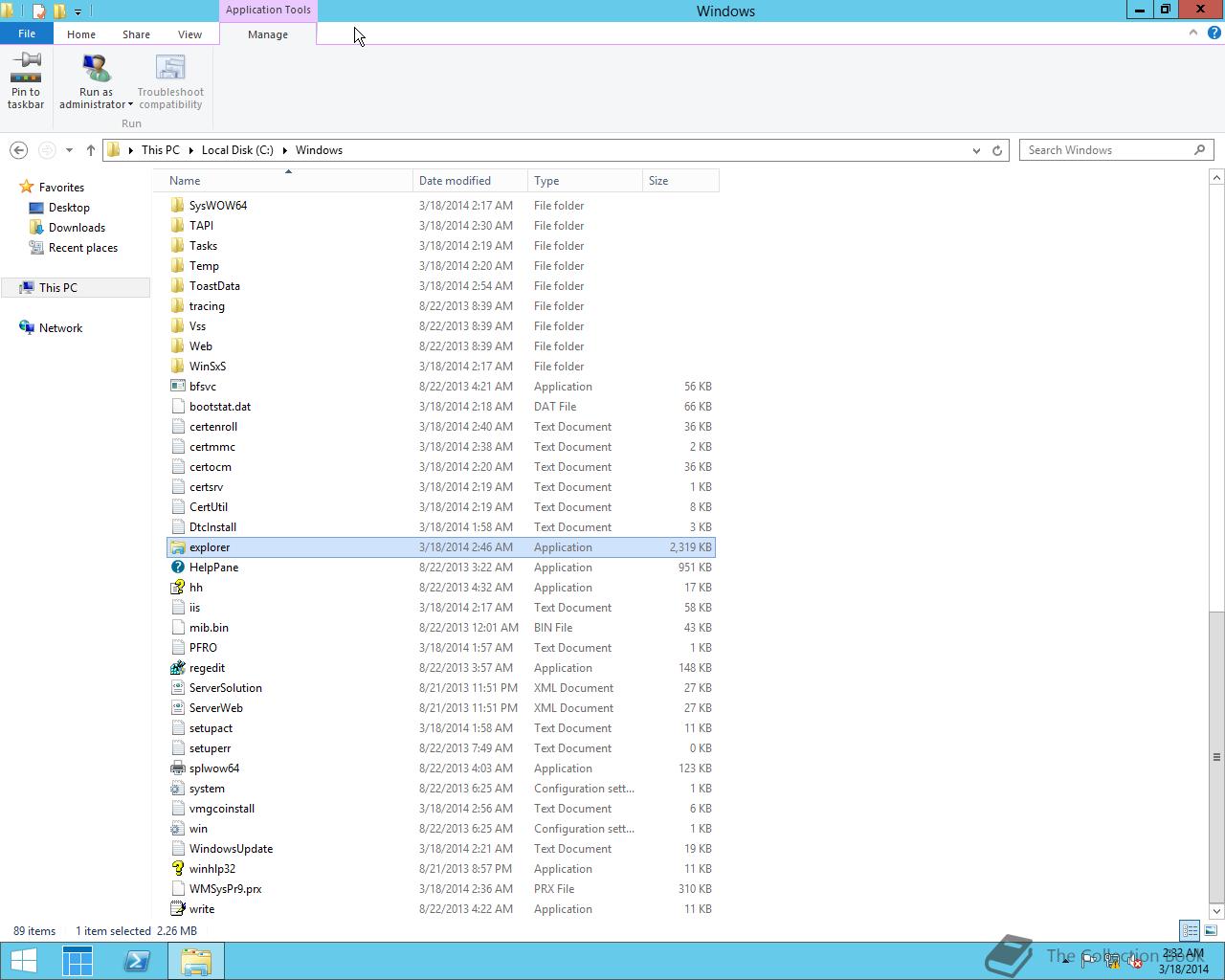1225x980 pixels.
Task: Select the Manage ribbon tab
Action: click(268, 34)
